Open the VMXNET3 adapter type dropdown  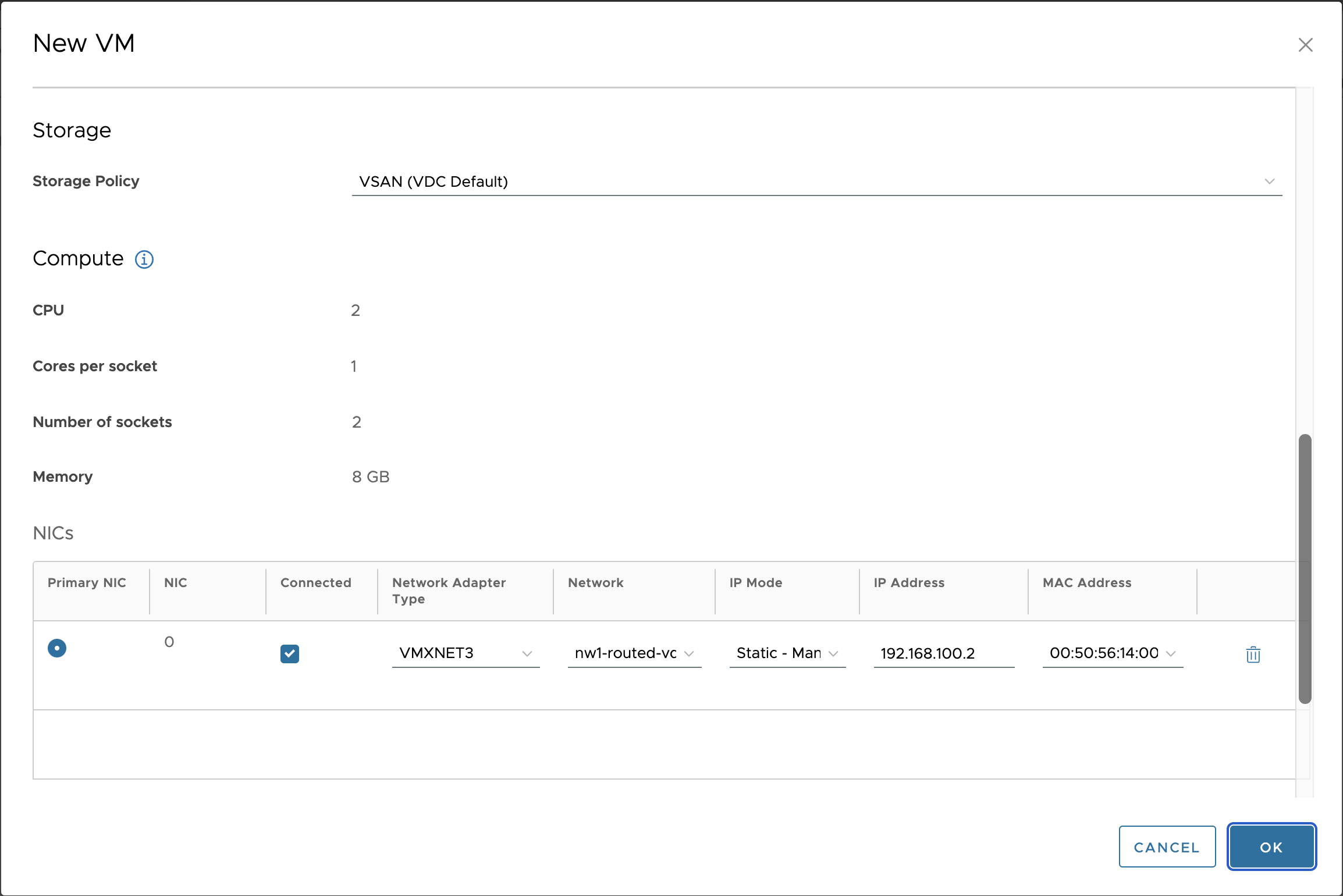point(465,653)
